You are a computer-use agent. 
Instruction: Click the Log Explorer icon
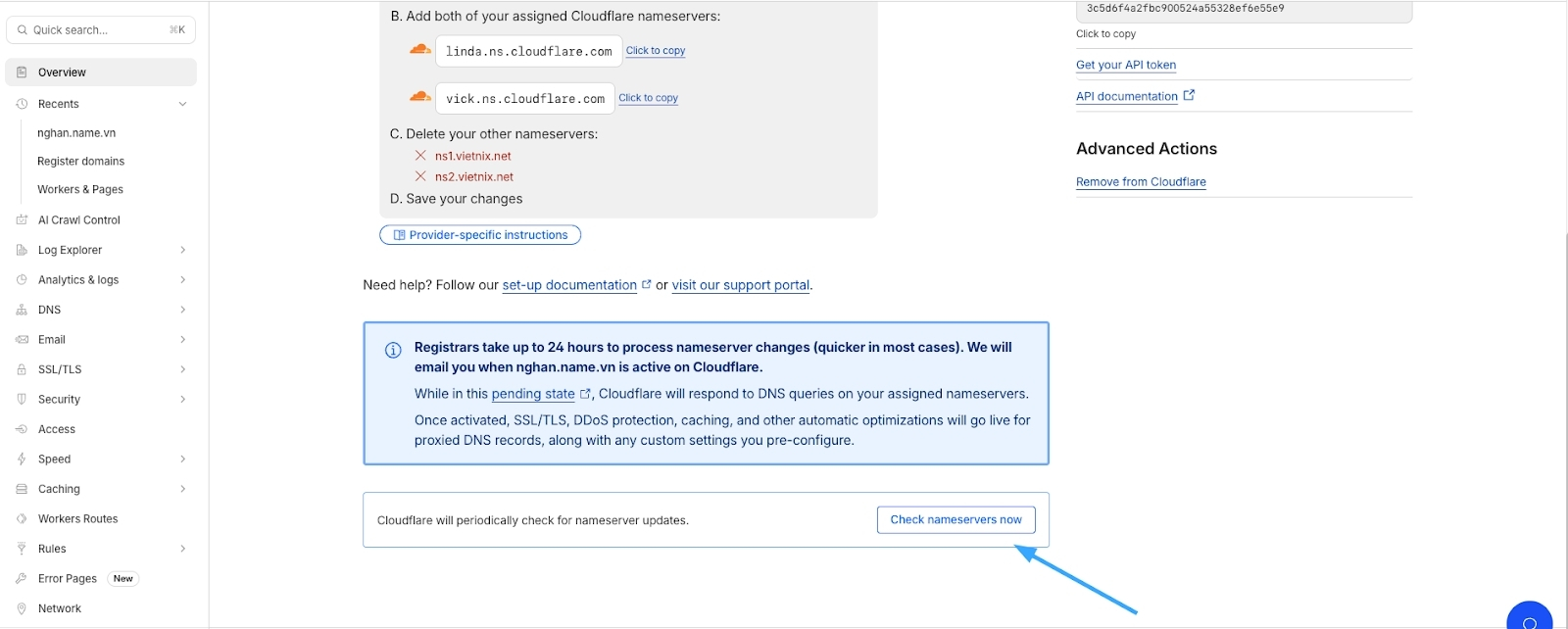point(22,250)
